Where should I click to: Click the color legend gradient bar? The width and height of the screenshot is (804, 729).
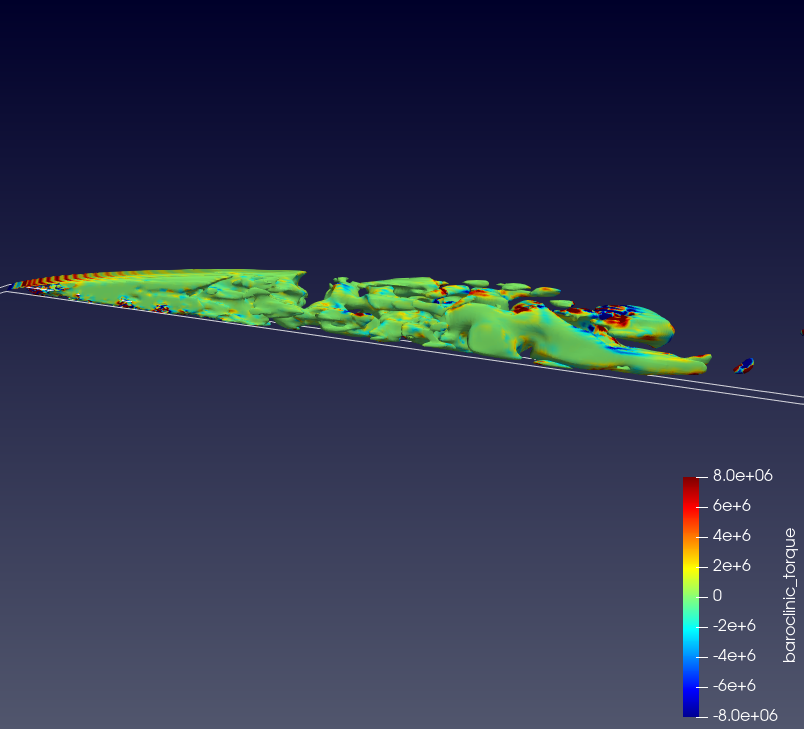(x=691, y=597)
